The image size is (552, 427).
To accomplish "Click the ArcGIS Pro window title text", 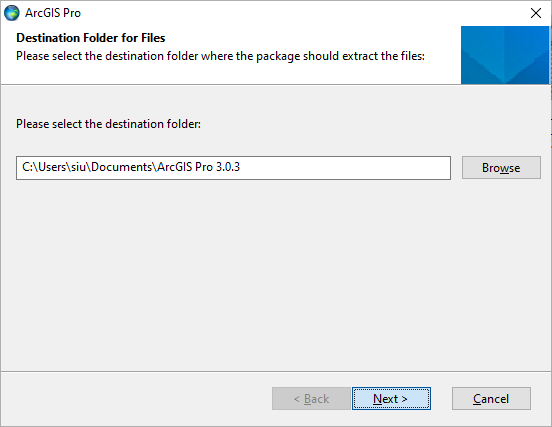I will pyautogui.click(x=53, y=13).
